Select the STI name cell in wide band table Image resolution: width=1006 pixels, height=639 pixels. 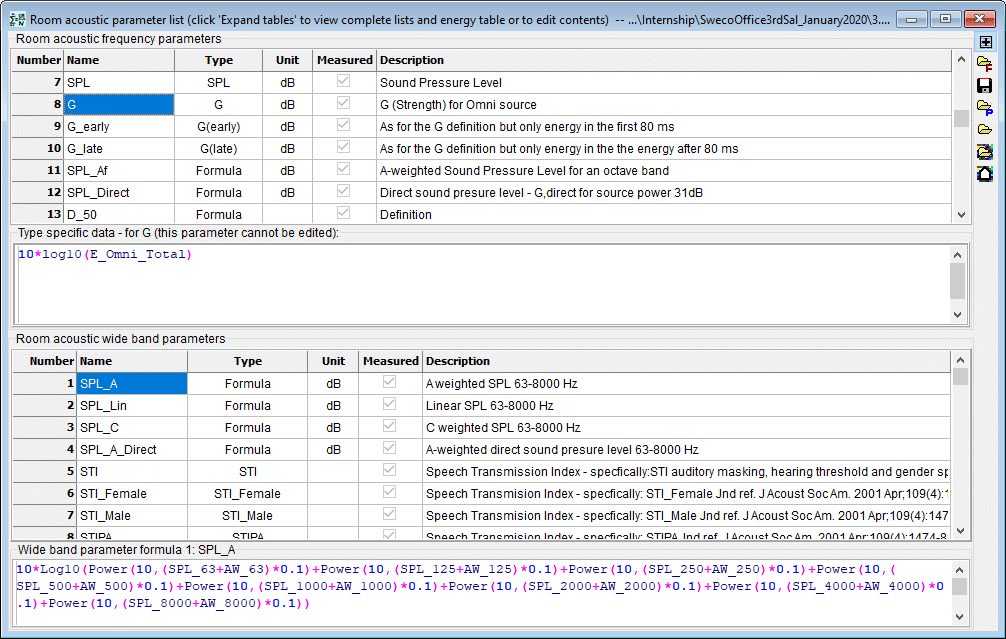click(x=132, y=472)
